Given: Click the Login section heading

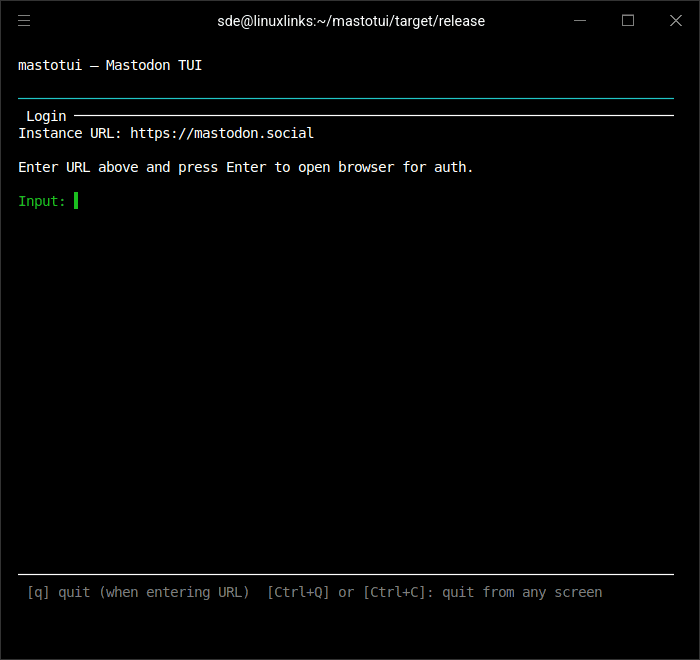Looking at the screenshot, I should (x=46, y=116).
